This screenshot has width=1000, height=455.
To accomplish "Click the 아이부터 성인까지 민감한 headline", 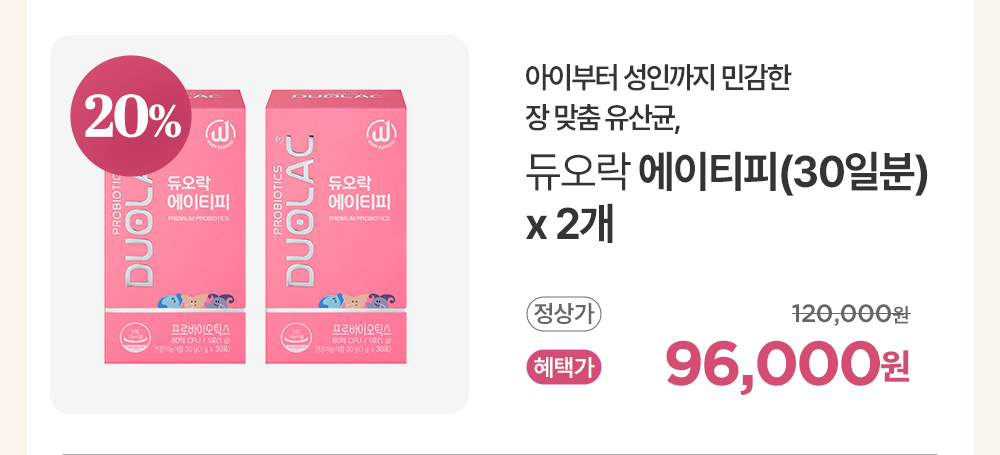I will [x=658, y=80].
